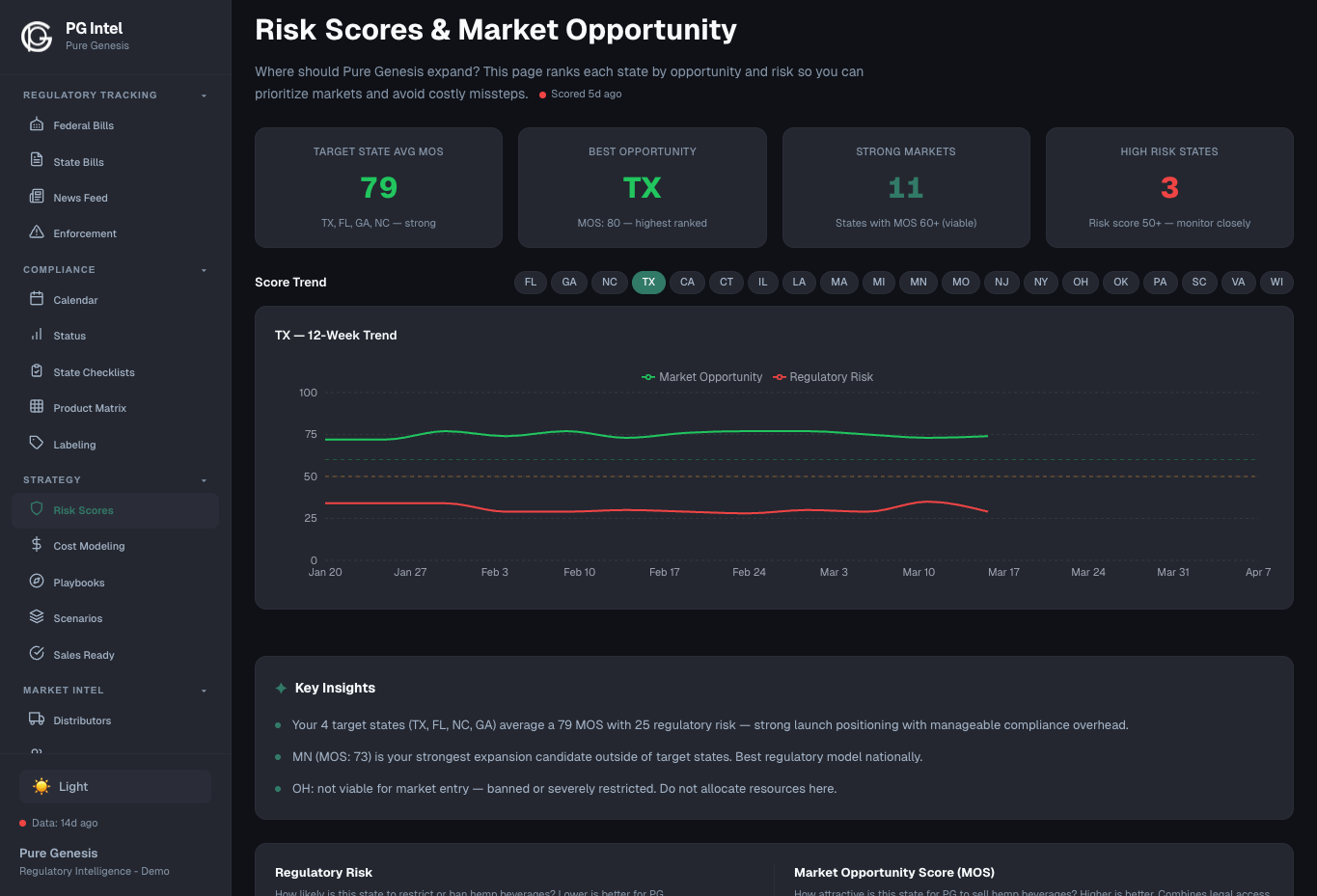Screen dimensions: 1317x896
Task: Open Sales Ready from the sidebar
Action: pos(86,655)
